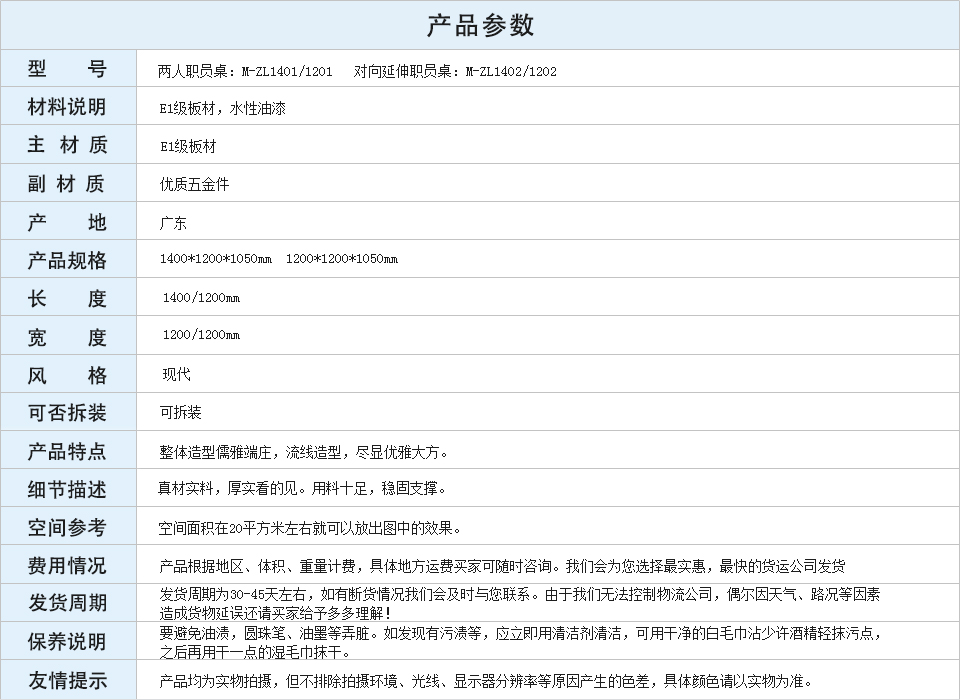
Task: Click the 友情提示 label cell
Action: [x=67, y=681]
